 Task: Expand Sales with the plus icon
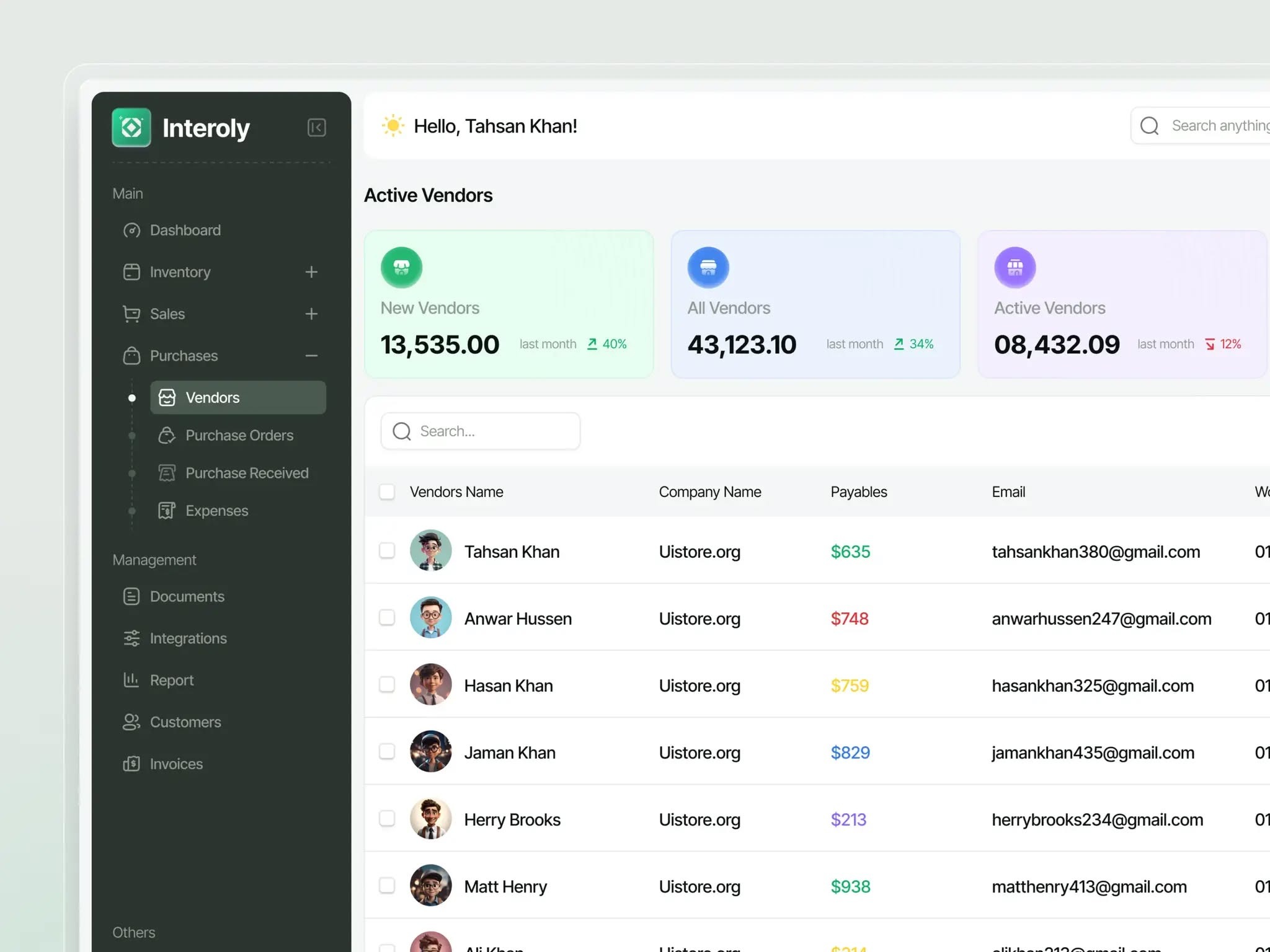(311, 314)
